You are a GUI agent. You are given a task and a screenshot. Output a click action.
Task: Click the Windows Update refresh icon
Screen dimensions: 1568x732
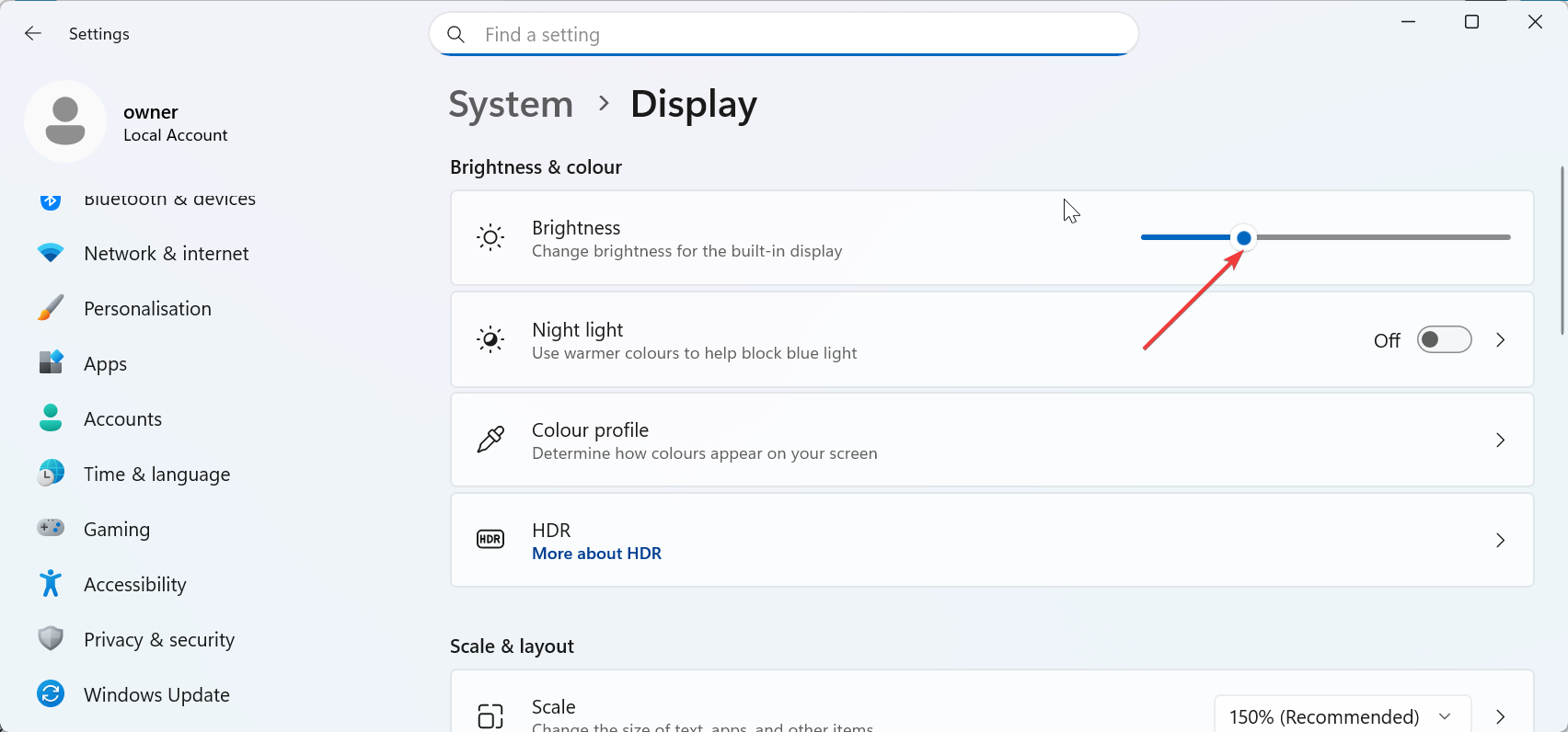(x=51, y=693)
